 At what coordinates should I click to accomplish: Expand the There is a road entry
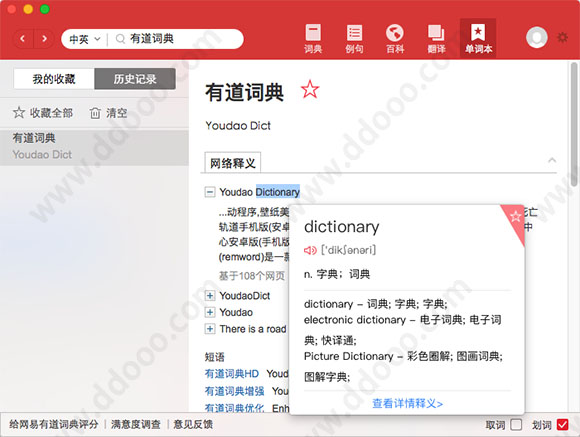(x=210, y=329)
